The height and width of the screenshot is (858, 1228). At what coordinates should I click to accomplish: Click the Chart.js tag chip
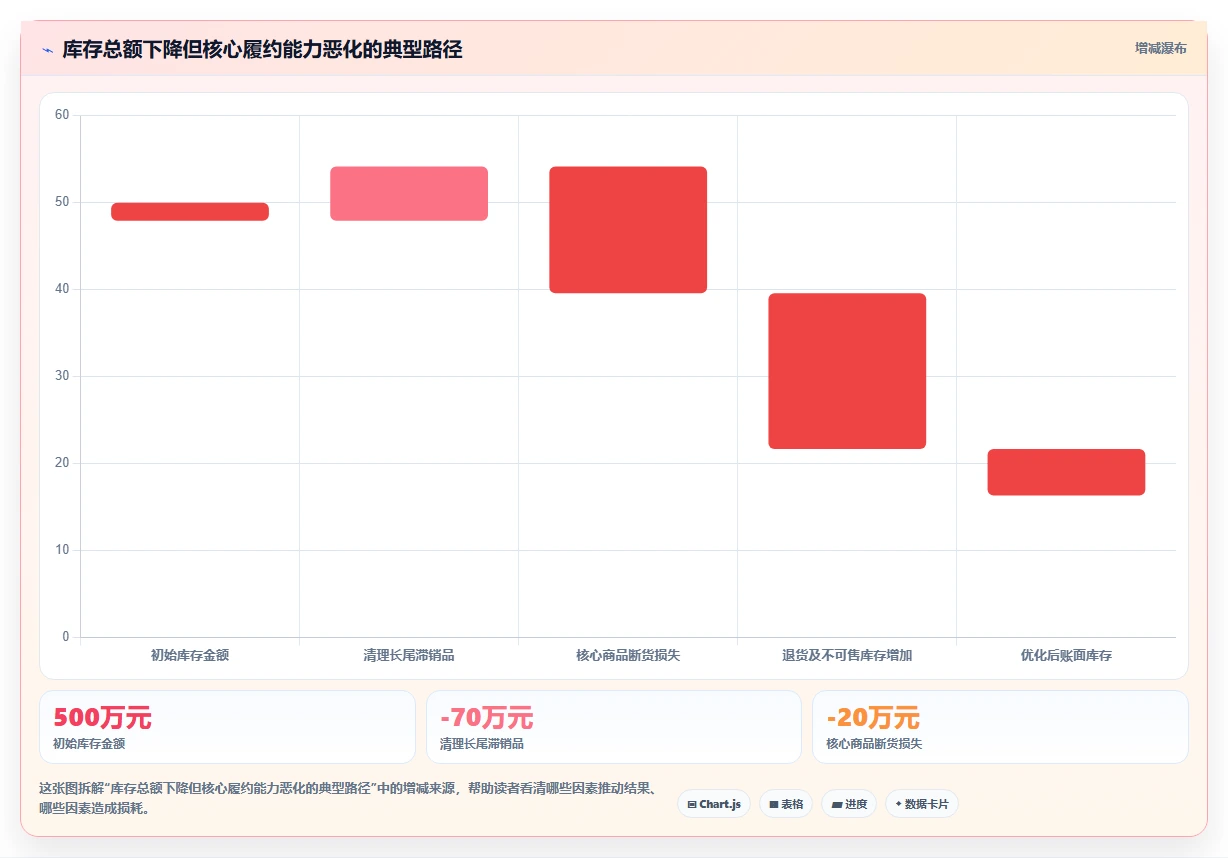[x=714, y=804]
